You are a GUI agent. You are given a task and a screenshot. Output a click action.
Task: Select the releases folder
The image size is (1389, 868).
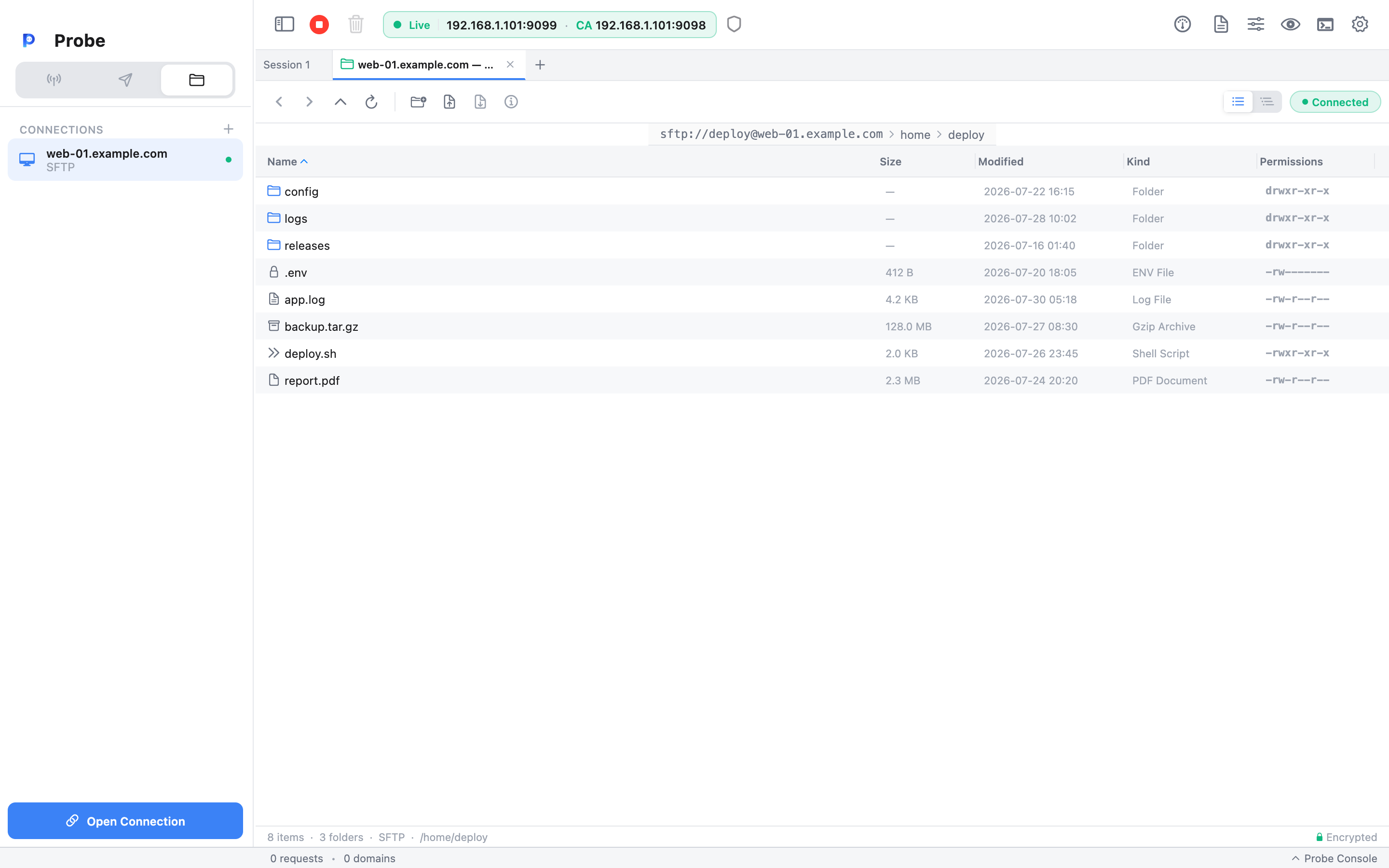point(822,245)
